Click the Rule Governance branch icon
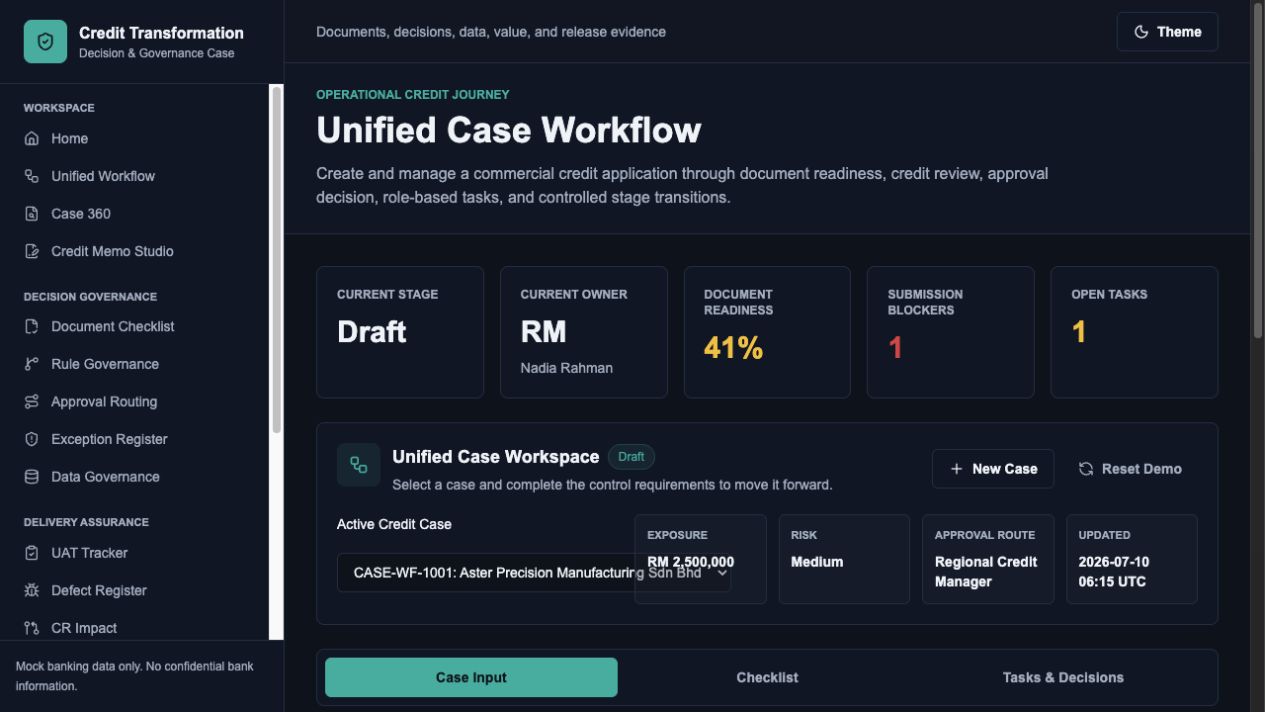 coord(32,364)
